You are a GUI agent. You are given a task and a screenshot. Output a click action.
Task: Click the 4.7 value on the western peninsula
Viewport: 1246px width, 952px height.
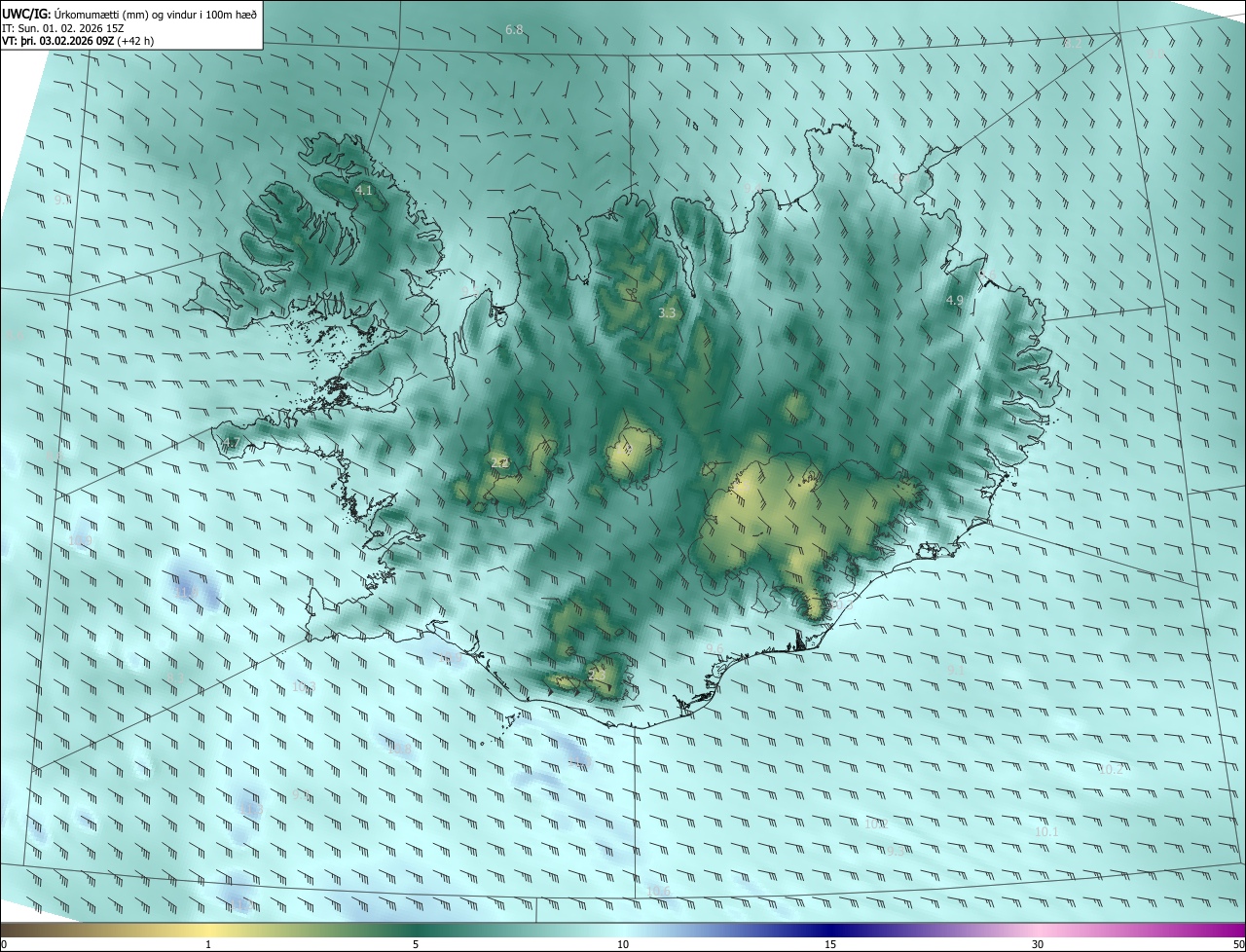[x=230, y=444]
